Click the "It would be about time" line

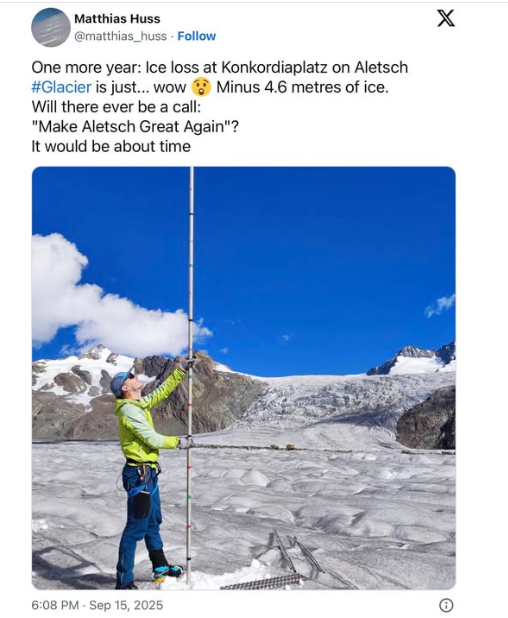coord(111,146)
